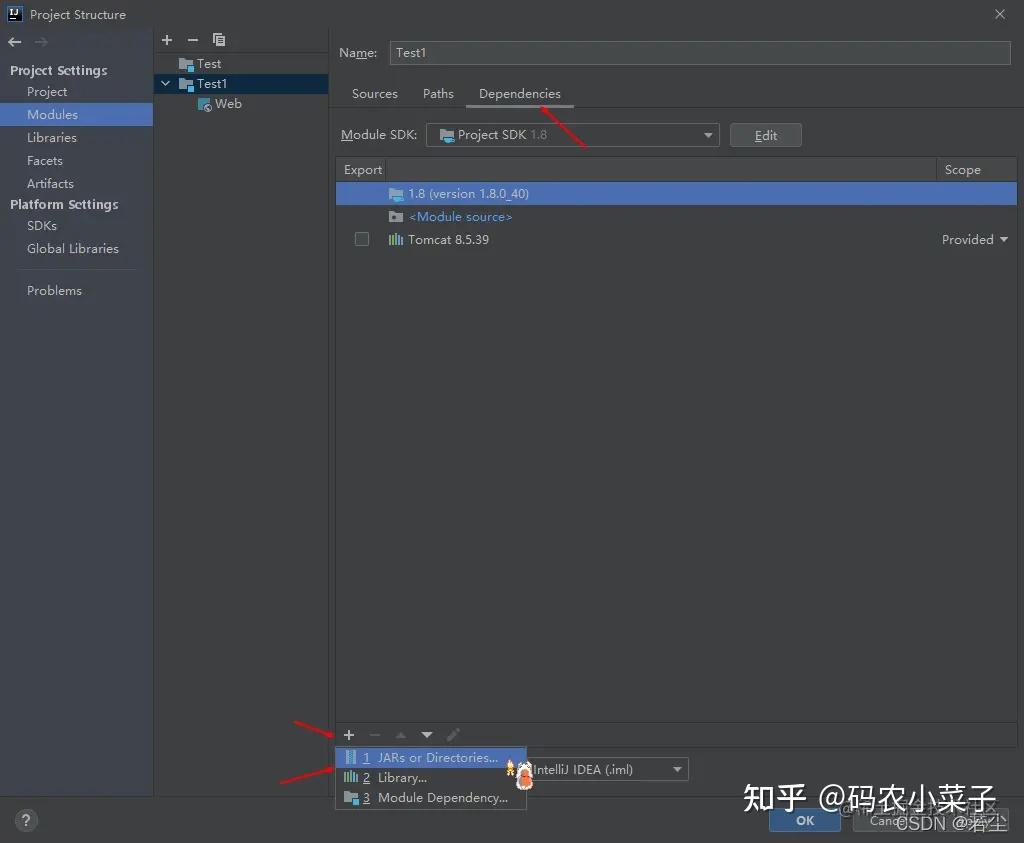Choose JARs or Directories menu item
1024x843 pixels.
pos(430,757)
